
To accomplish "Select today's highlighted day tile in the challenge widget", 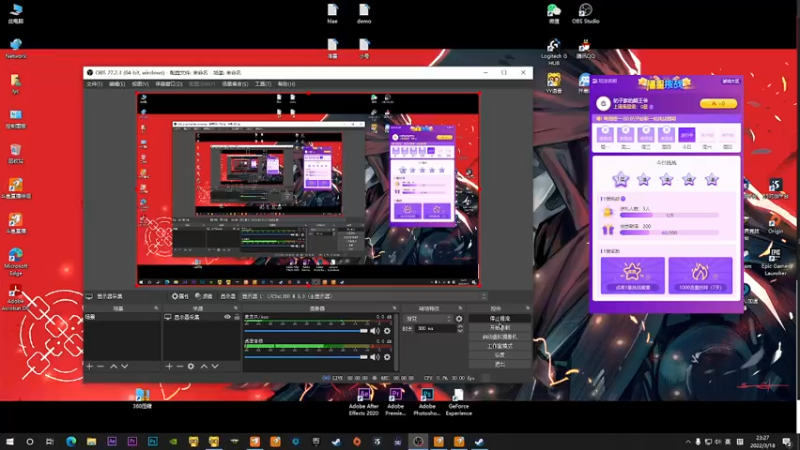I will pos(687,135).
